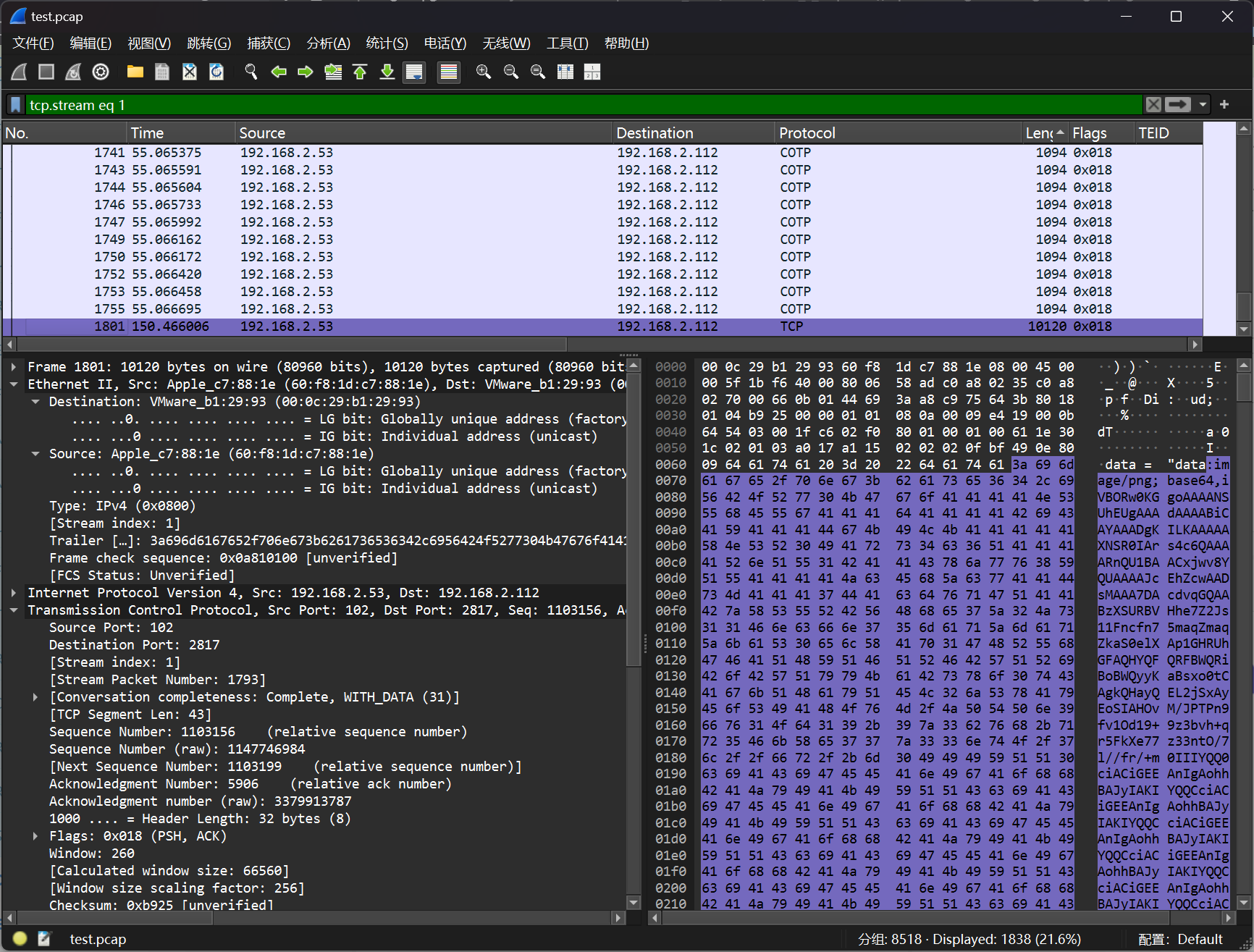1254x952 pixels.
Task: Click the display filter bookmark icon
Action: coord(16,105)
